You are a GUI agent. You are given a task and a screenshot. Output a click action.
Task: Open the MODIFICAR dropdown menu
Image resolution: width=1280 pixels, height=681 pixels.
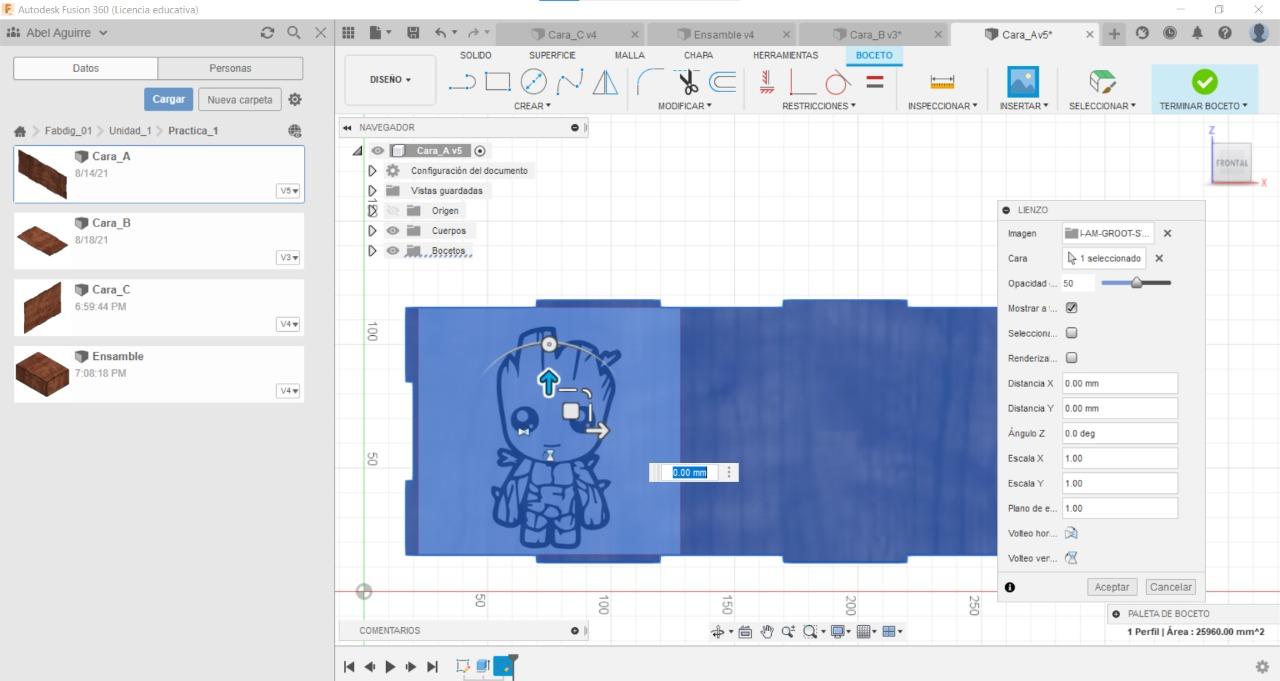pyautogui.click(x=685, y=106)
